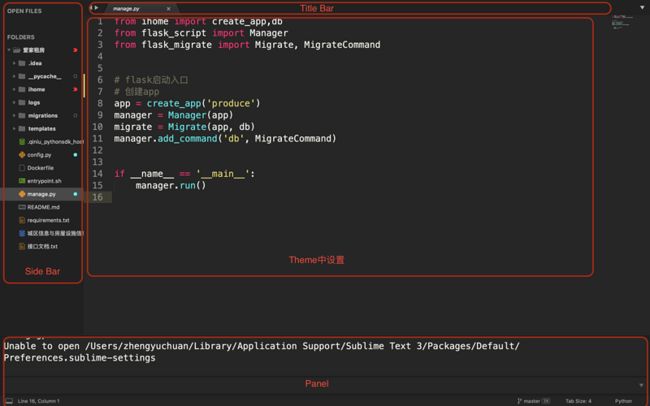Screen dimensions: 650x406
Task: Expand the .idea folder
Action: point(14,63)
